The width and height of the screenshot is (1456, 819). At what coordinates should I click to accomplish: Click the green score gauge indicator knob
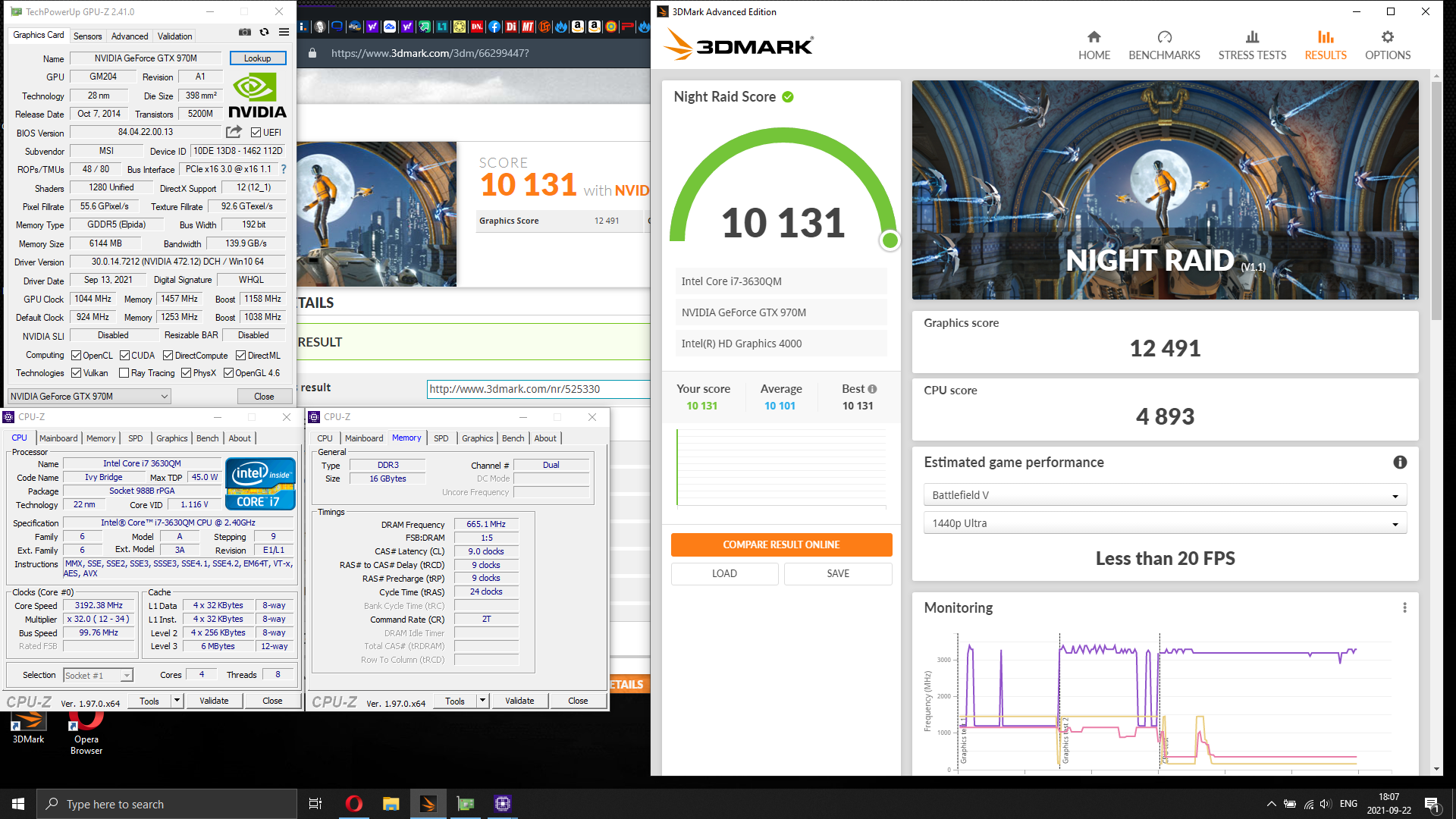(x=890, y=240)
